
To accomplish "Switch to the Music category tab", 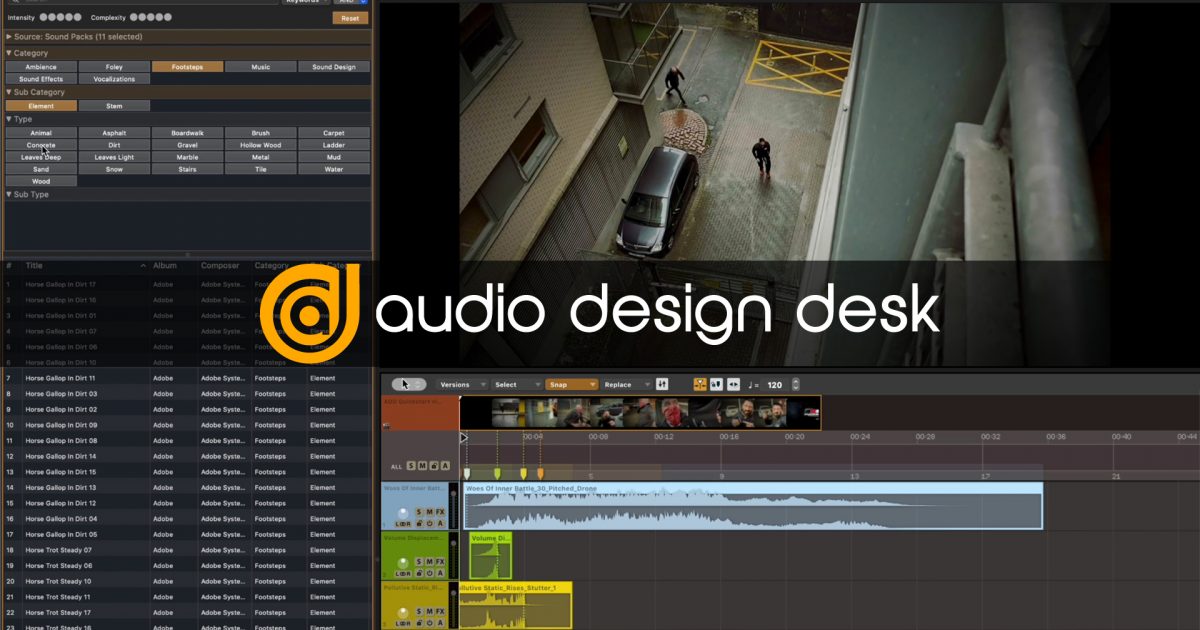I will pos(260,66).
